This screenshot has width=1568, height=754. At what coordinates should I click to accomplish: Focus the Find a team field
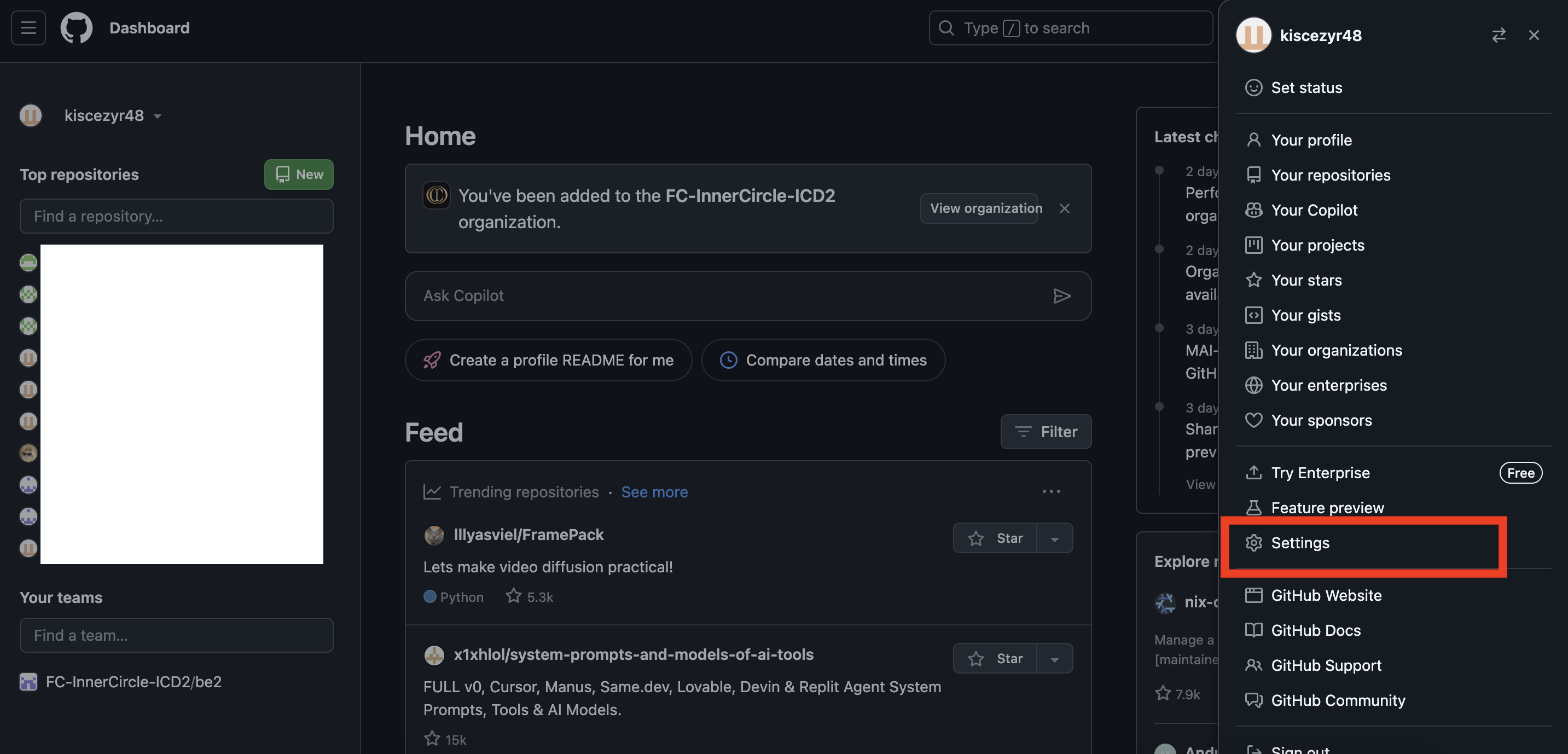[177, 636]
